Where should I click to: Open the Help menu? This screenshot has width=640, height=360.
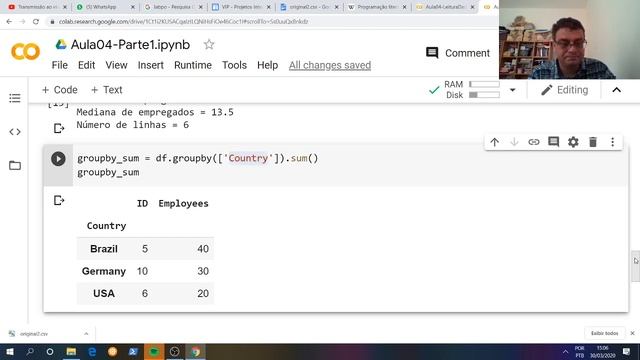pyautogui.click(x=267, y=65)
